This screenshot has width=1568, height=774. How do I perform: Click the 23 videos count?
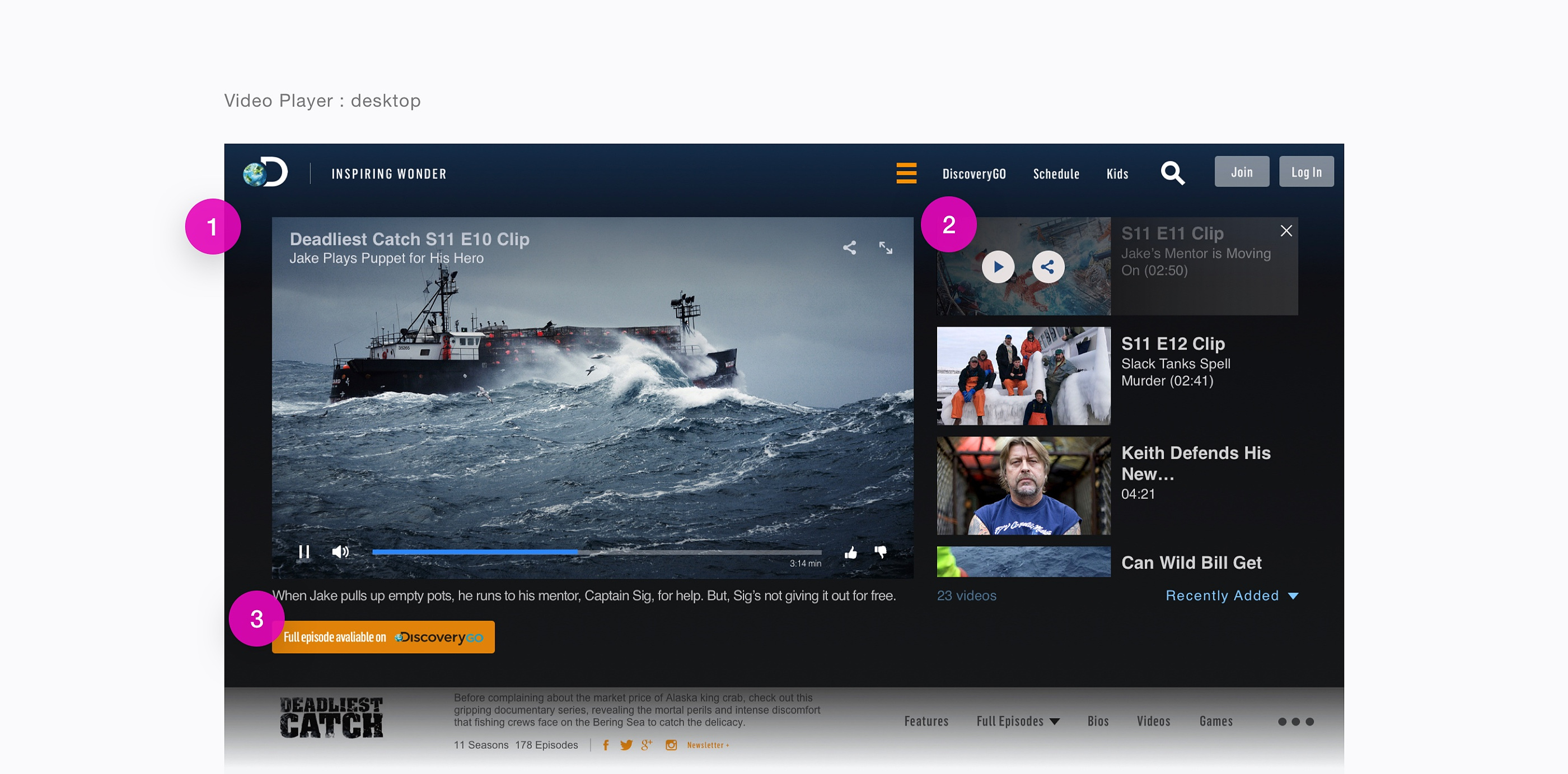(x=966, y=595)
